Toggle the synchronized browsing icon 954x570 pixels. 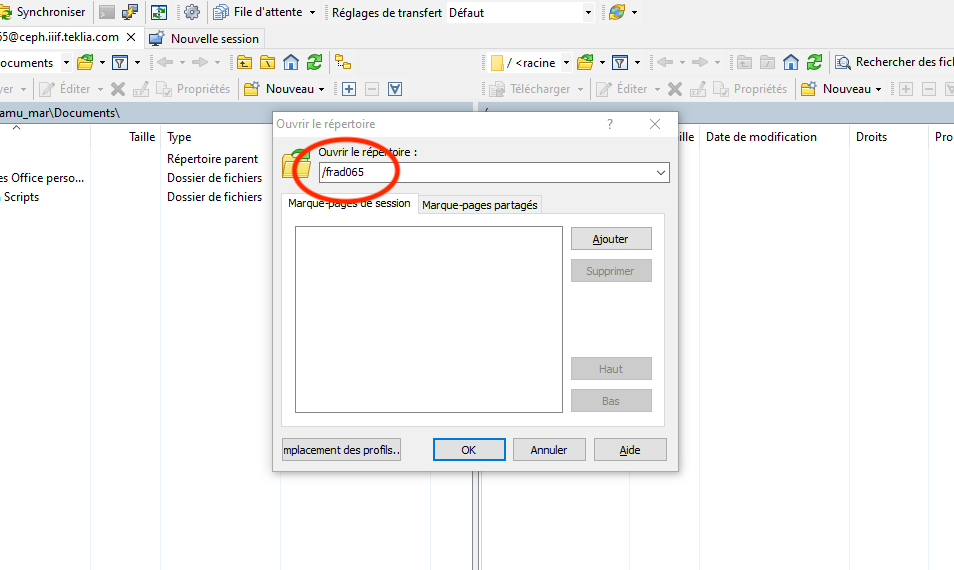coord(159,12)
